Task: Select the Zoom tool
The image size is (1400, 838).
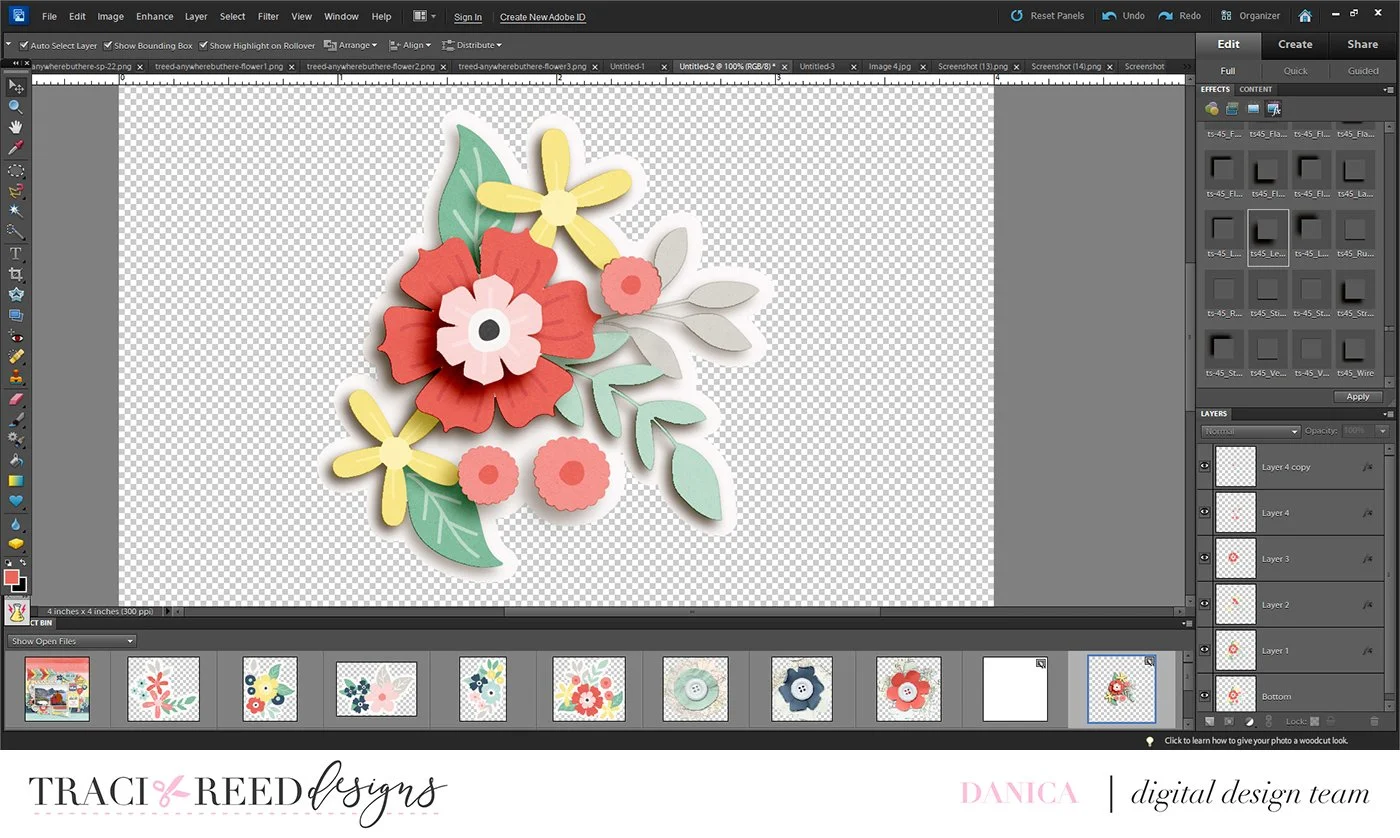Action: (x=15, y=107)
